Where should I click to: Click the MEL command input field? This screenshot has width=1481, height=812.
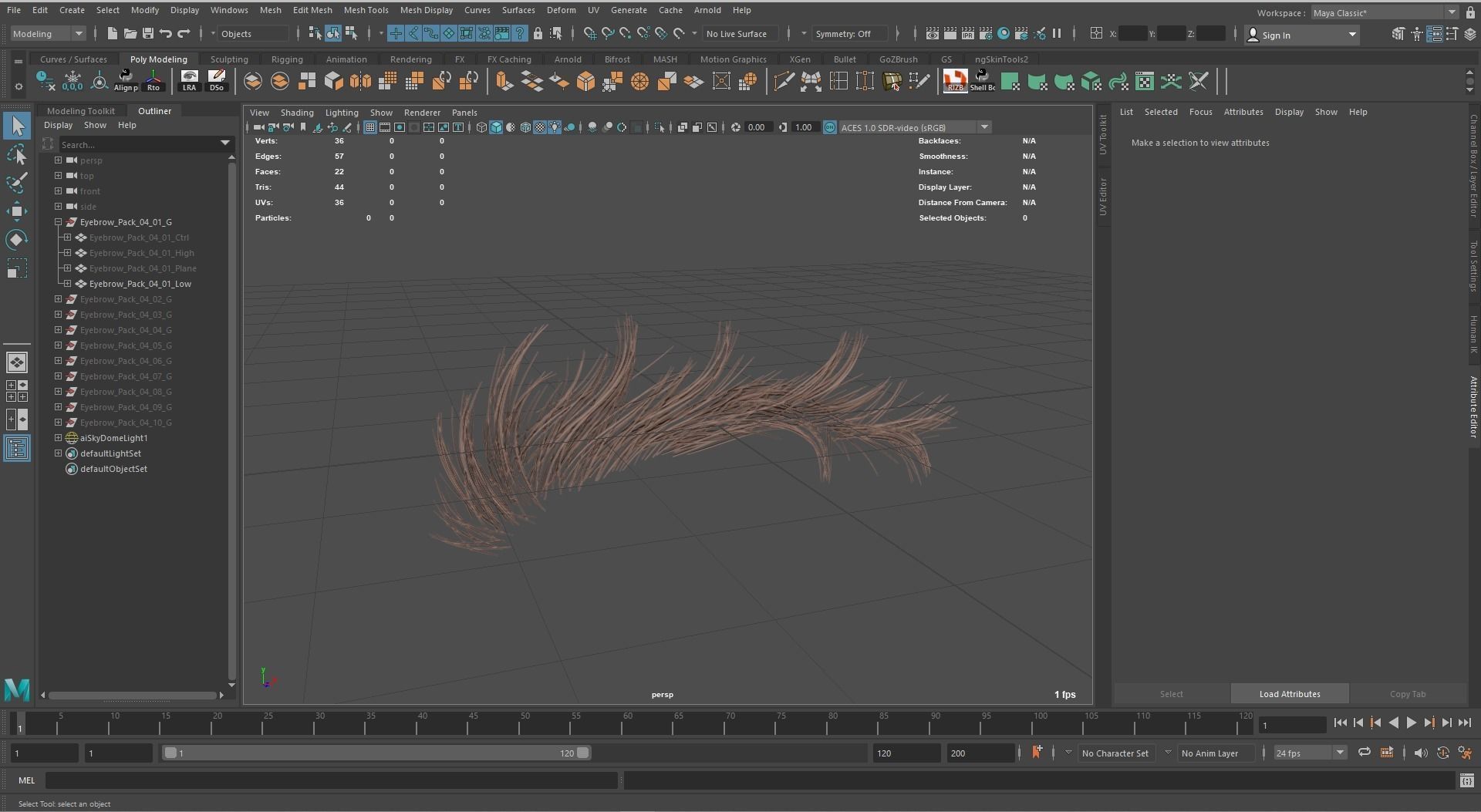tap(332, 780)
